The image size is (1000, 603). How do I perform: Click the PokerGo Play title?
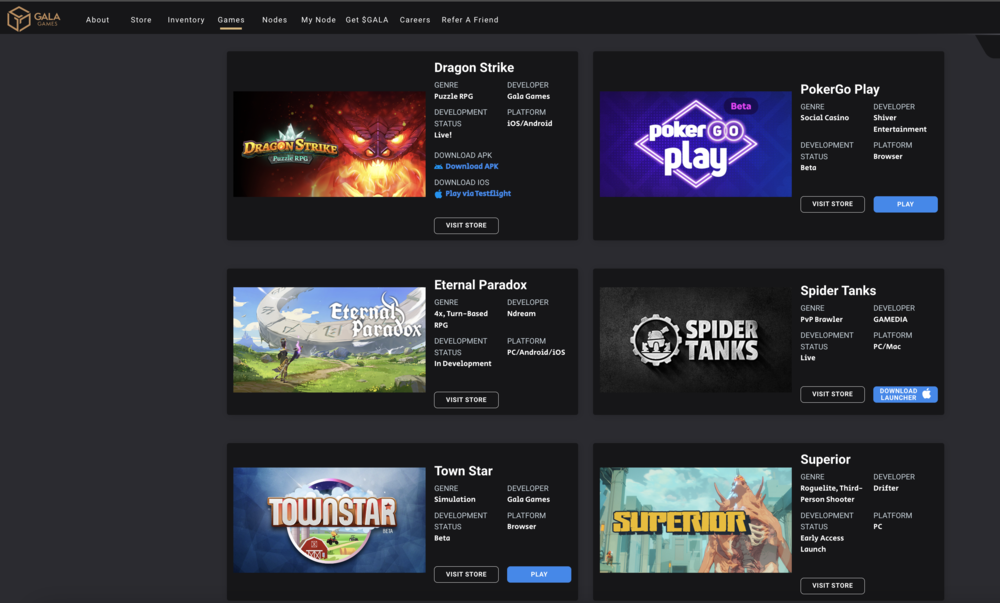tap(840, 89)
